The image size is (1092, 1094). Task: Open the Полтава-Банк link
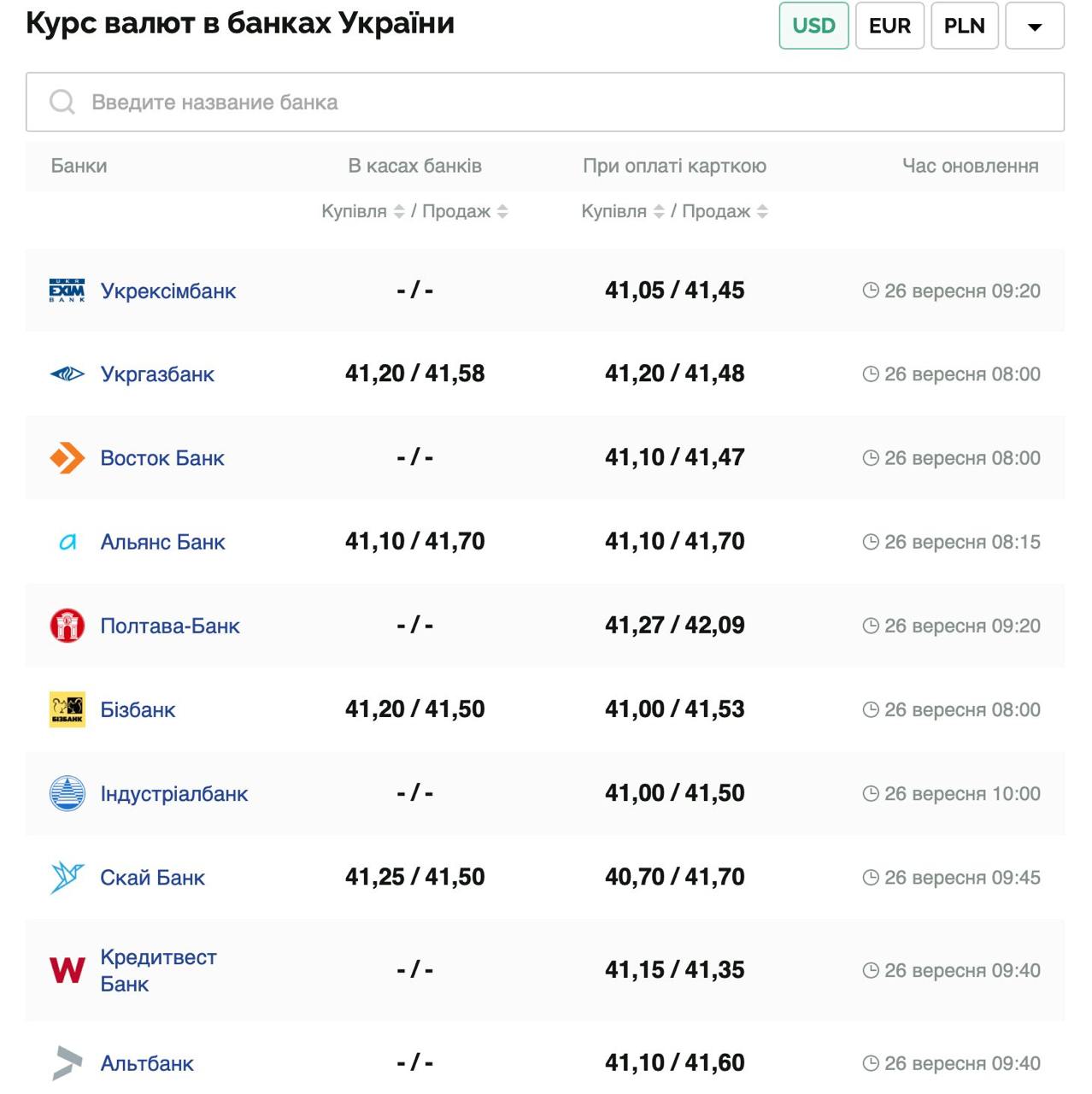[x=170, y=626]
